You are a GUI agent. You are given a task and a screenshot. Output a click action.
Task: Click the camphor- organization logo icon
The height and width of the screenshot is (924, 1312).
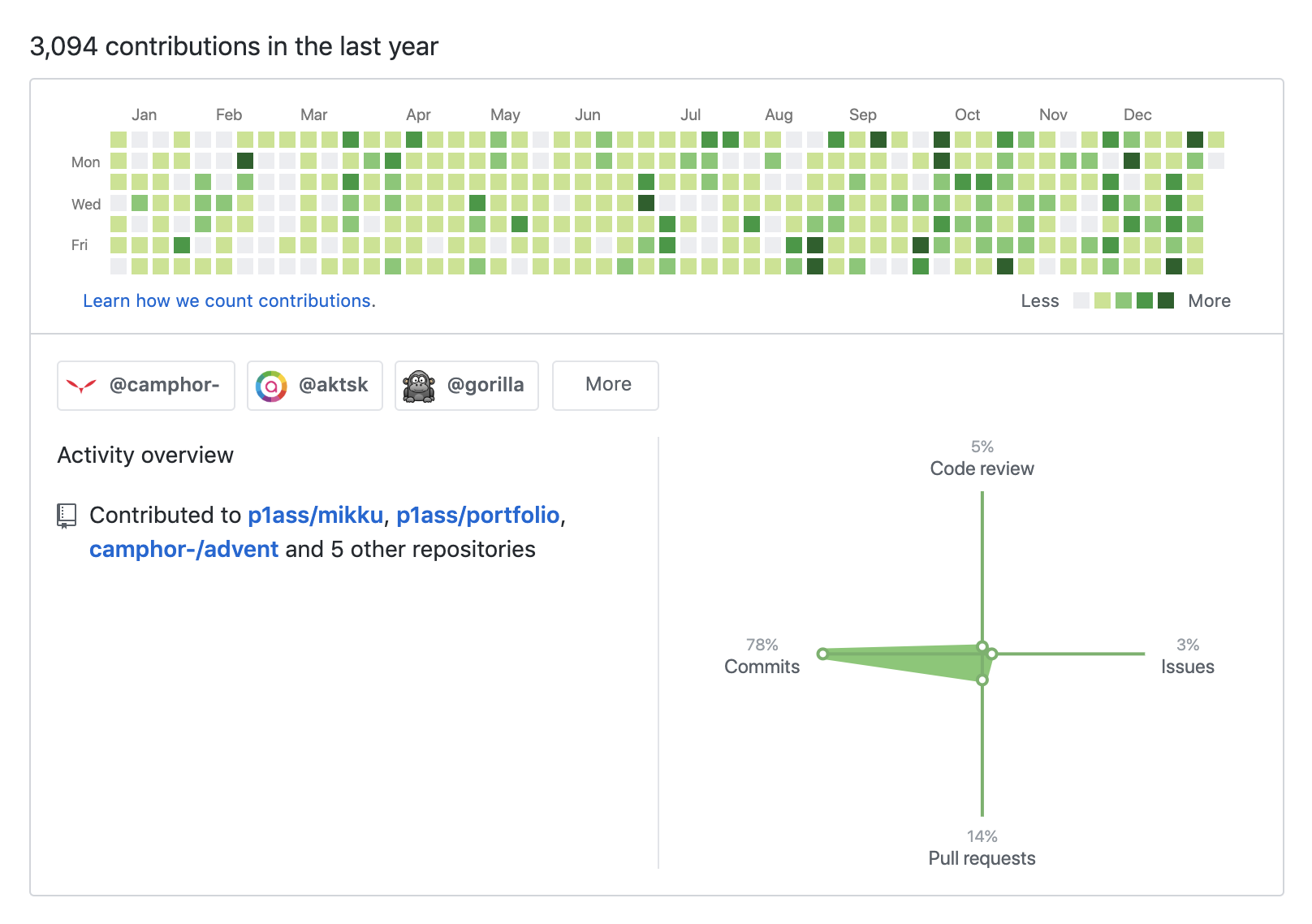point(81,386)
